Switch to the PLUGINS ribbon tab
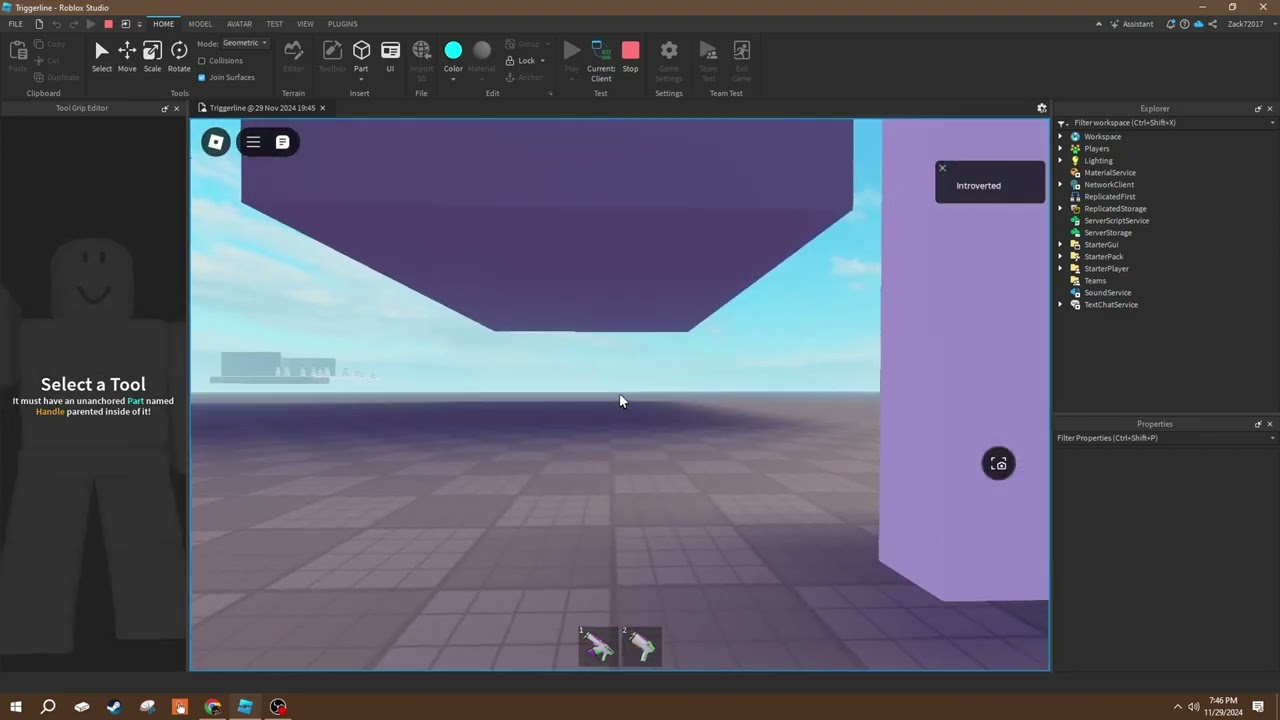 [x=342, y=24]
